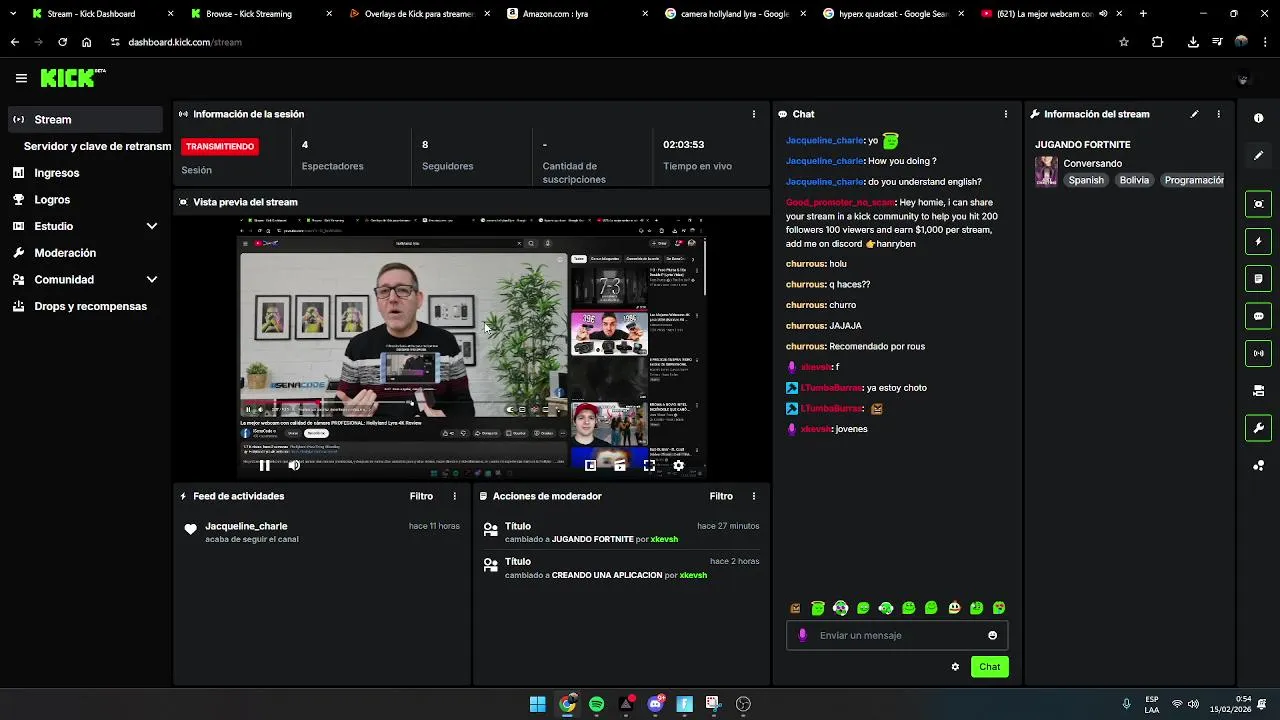Image resolution: width=1280 pixels, height=720 pixels.
Task: Reload the dashboard page
Action: [62, 42]
